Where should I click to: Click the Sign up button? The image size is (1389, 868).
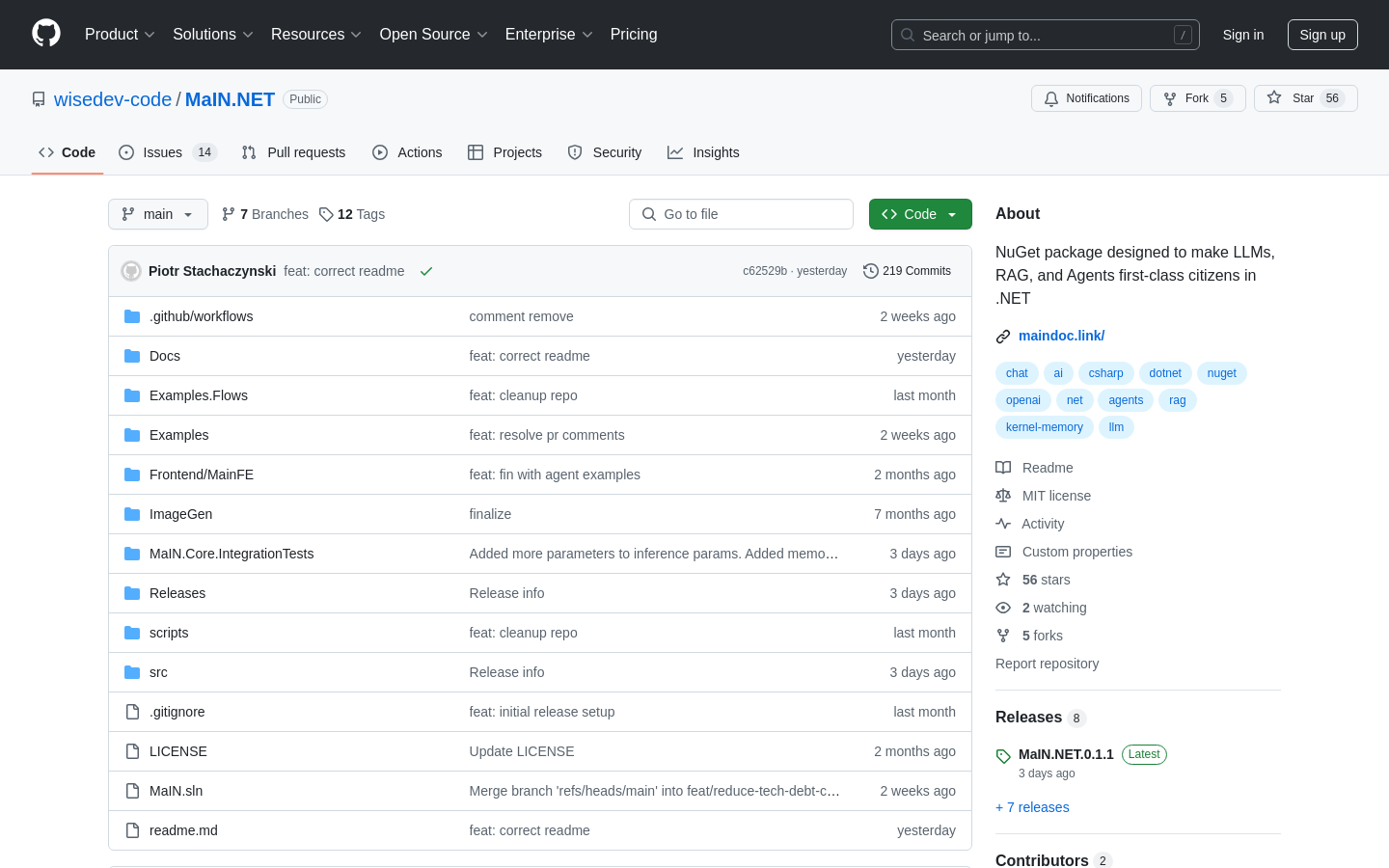tap(1322, 35)
